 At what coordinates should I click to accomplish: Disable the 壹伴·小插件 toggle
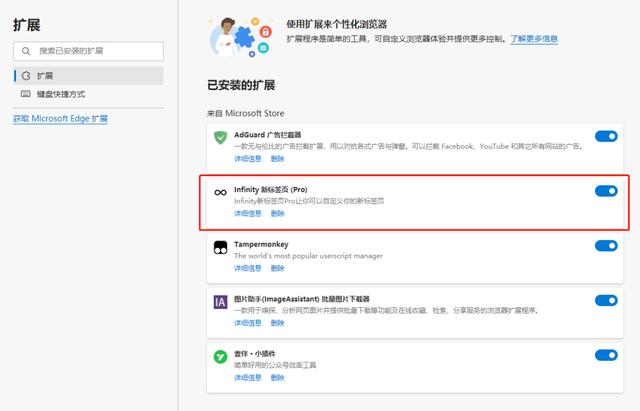[606, 355]
